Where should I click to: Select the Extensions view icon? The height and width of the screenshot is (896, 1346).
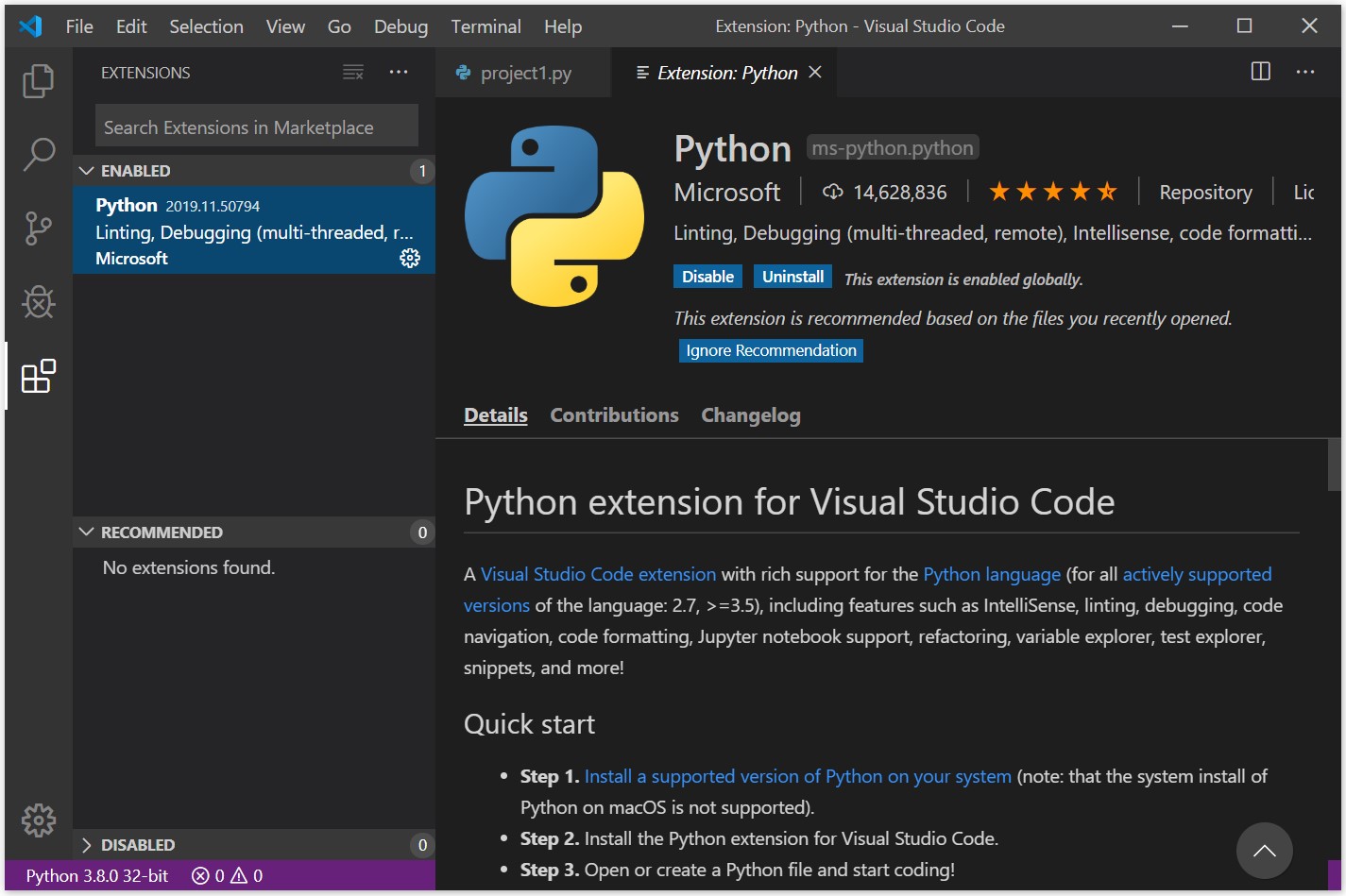[38, 376]
